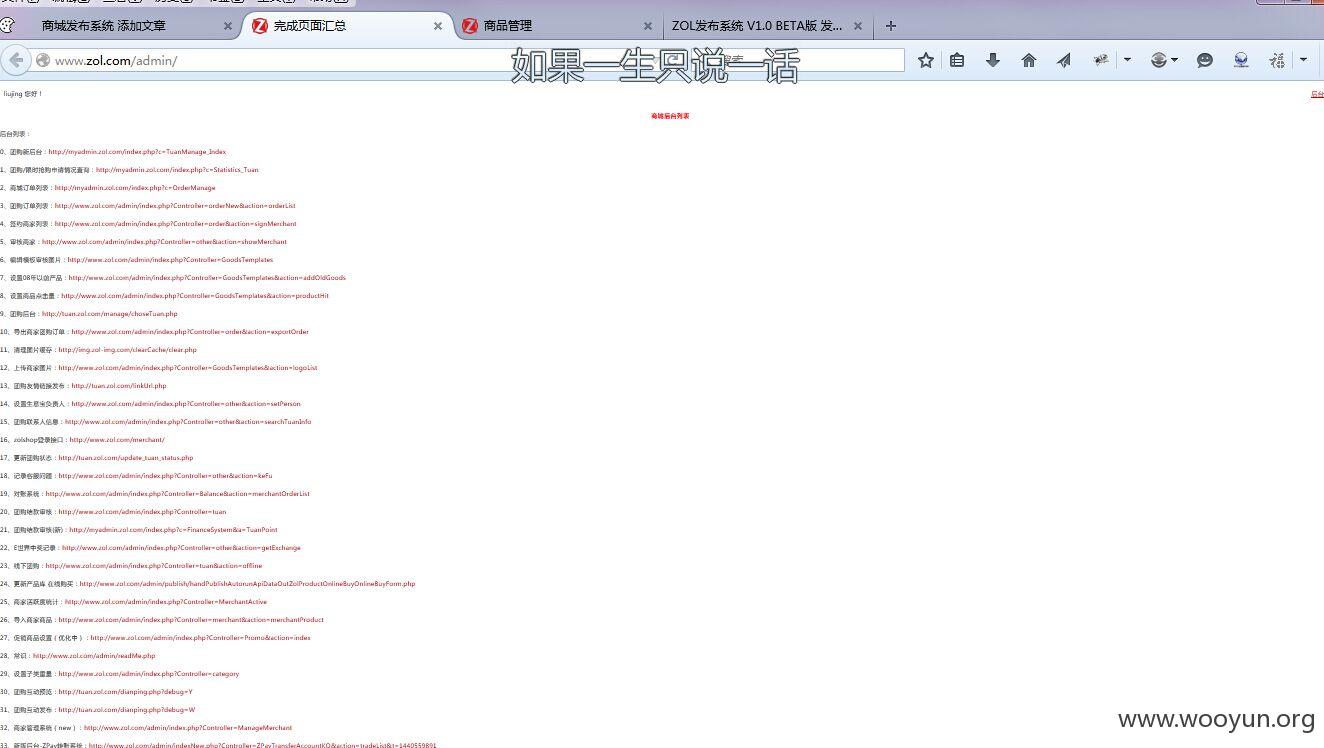Close the 商城发布系统 添加文章 tab
Image resolution: width=1324 pixels, height=748 pixels.
click(x=228, y=26)
